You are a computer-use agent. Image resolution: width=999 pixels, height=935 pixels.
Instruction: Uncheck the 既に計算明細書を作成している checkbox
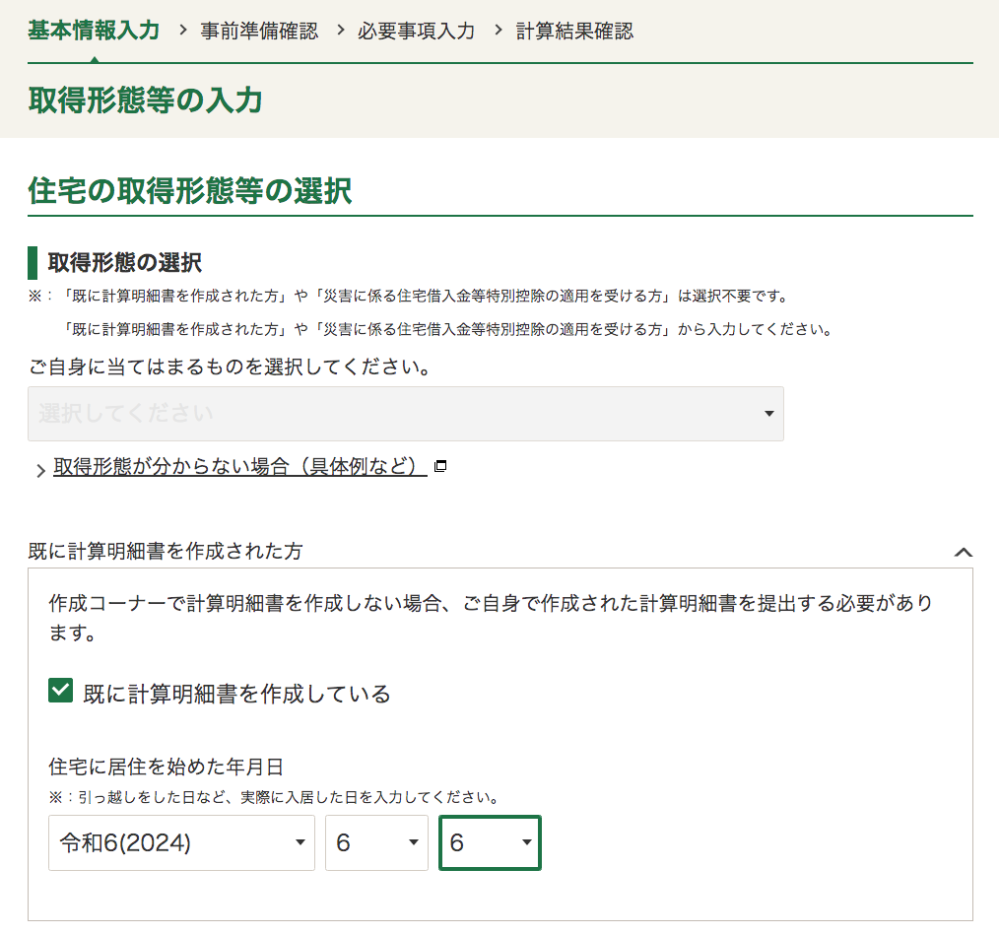(61, 691)
